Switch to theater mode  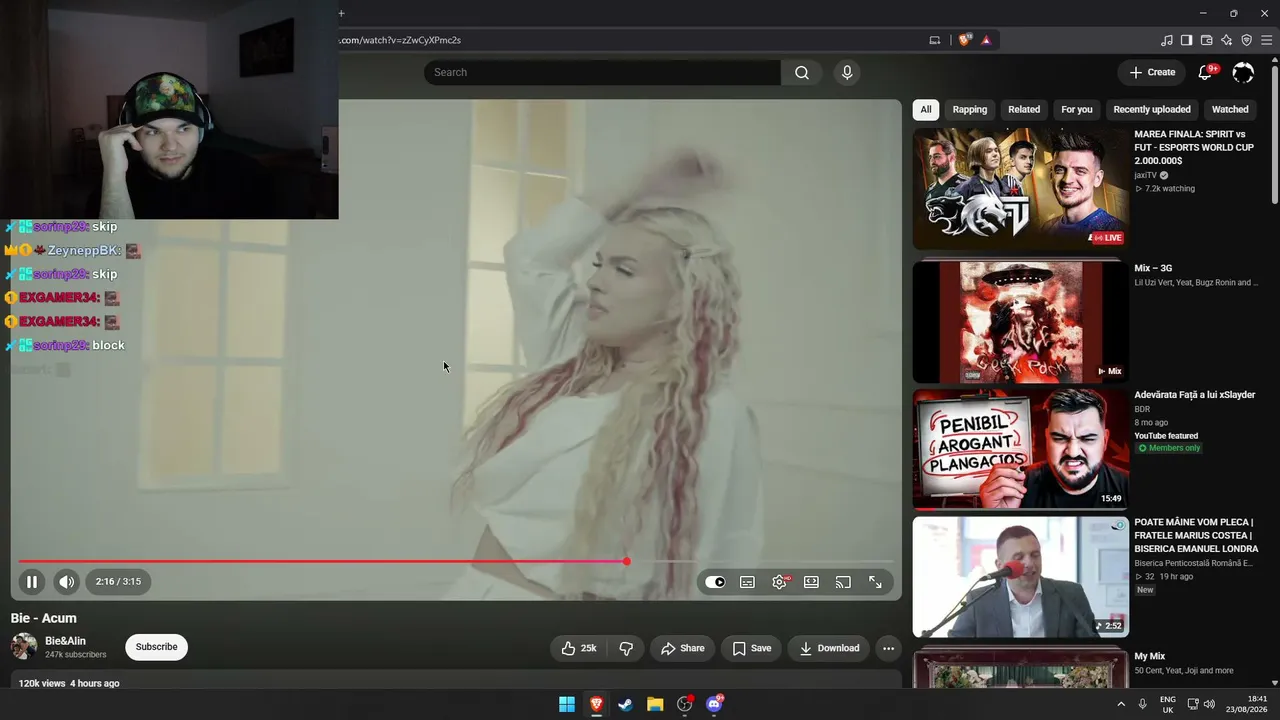(811, 582)
